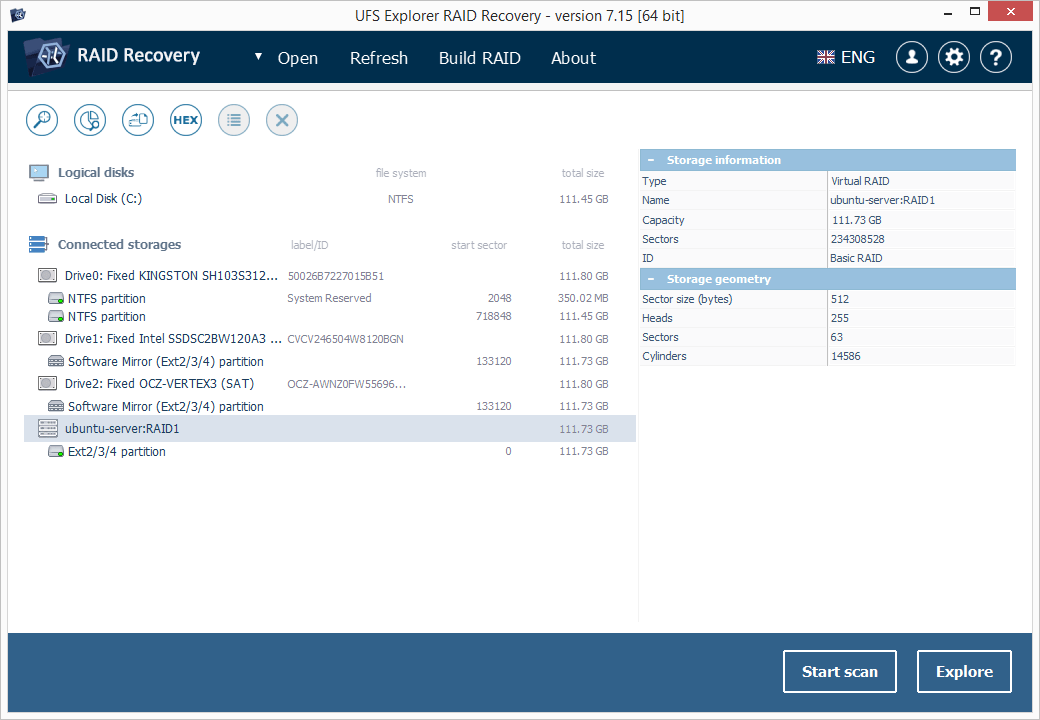
Task: Select Drive1: Fixed Intel SSDSC2BW120A3 row
Action: pyautogui.click(x=330, y=339)
